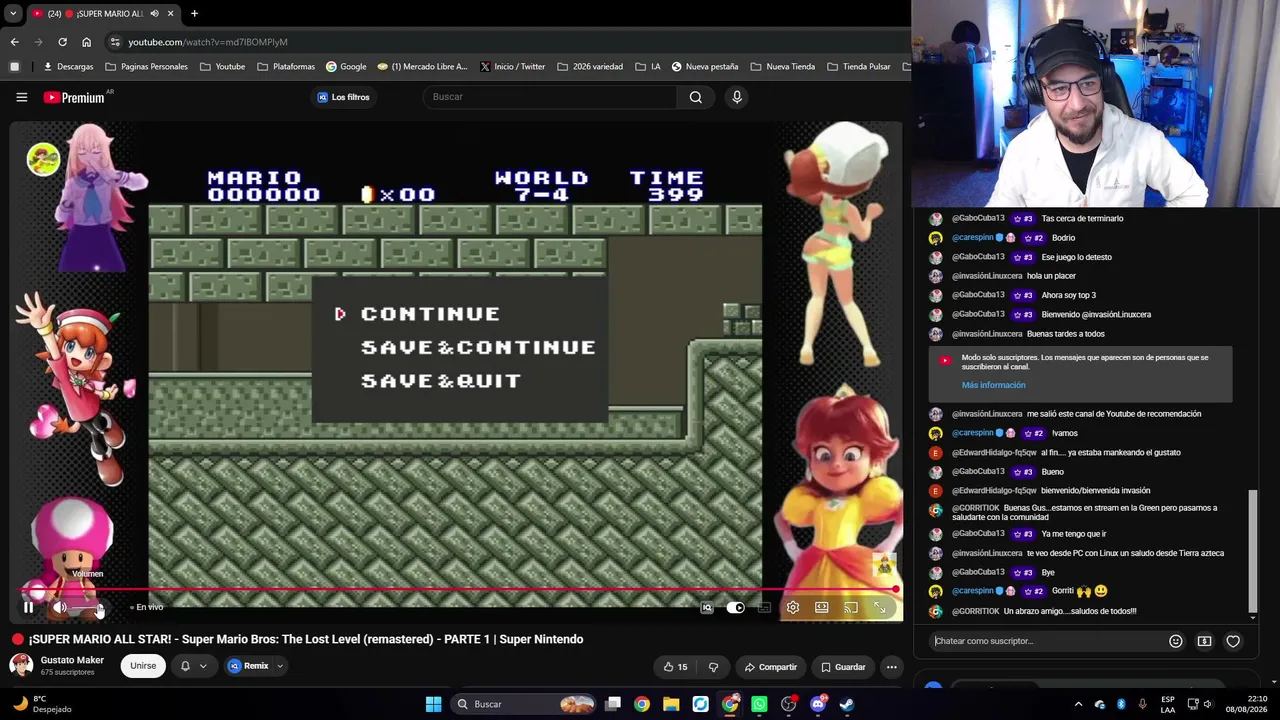The width and height of the screenshot is (1280, 720).
Task: Open the Mercado Libre bookmark
Action: 422,67
